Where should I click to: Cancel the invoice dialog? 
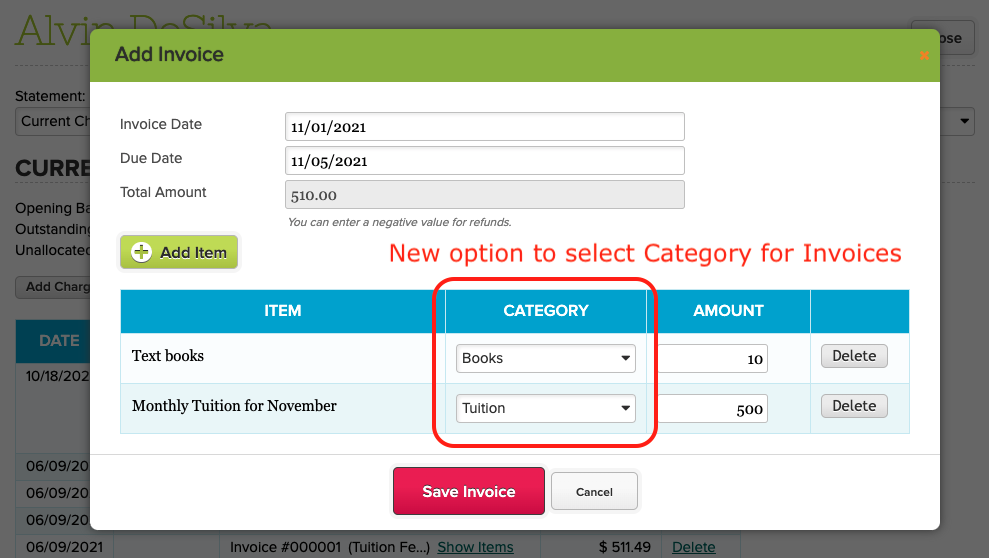[594, 491]
